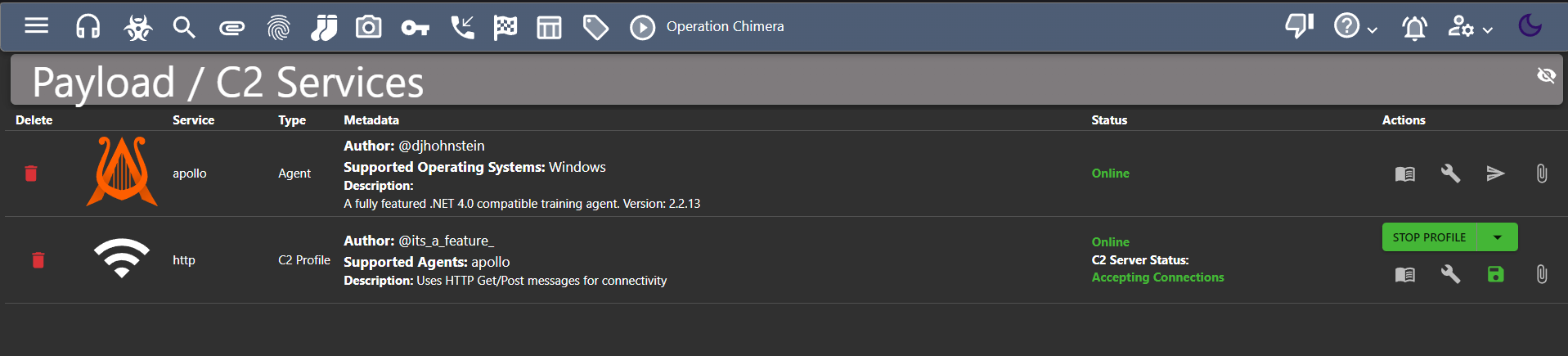Open the screenshots camera icon

tap(368, 27)
